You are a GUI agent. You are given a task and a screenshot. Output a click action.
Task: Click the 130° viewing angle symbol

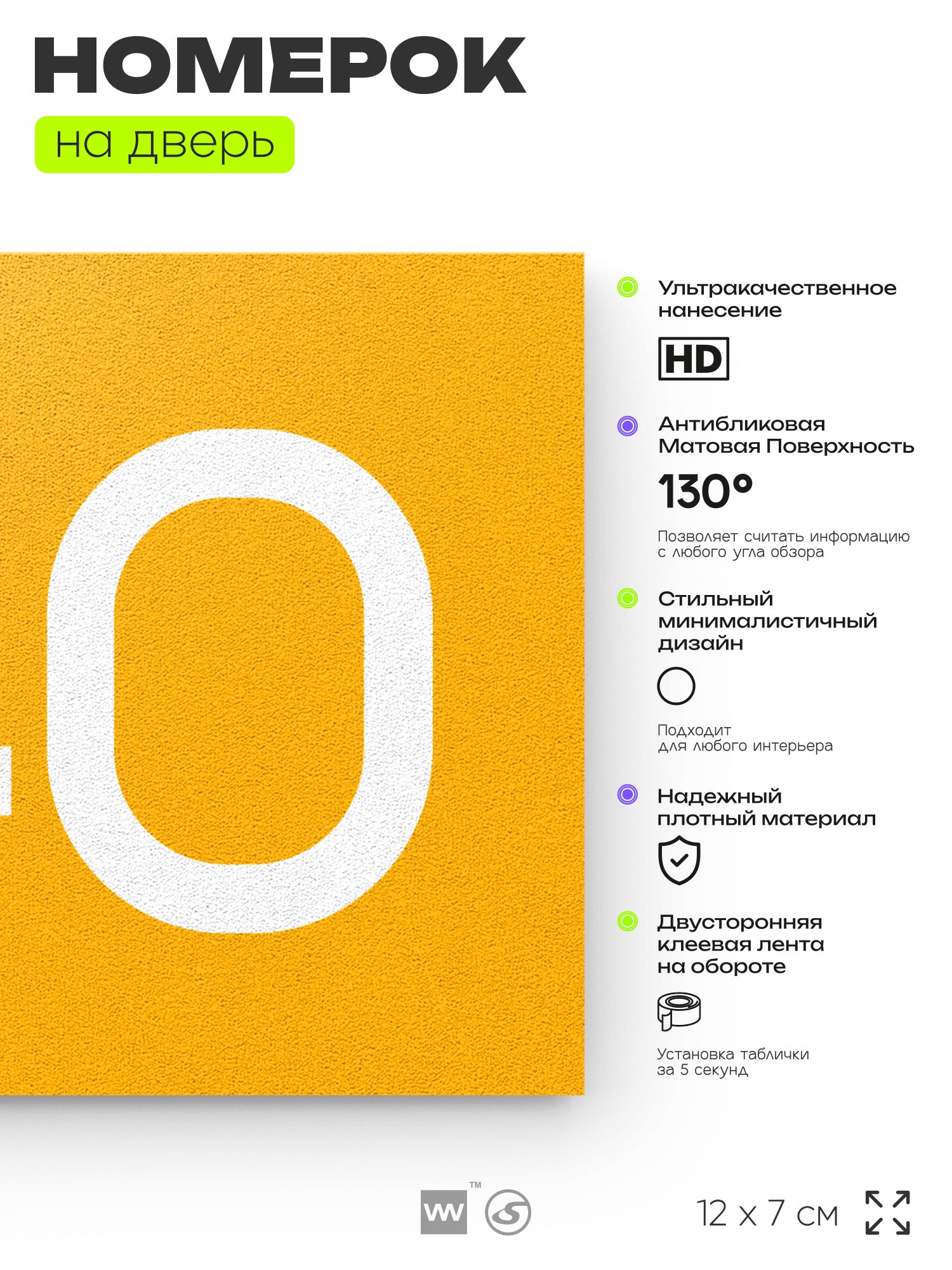point(705,491)
